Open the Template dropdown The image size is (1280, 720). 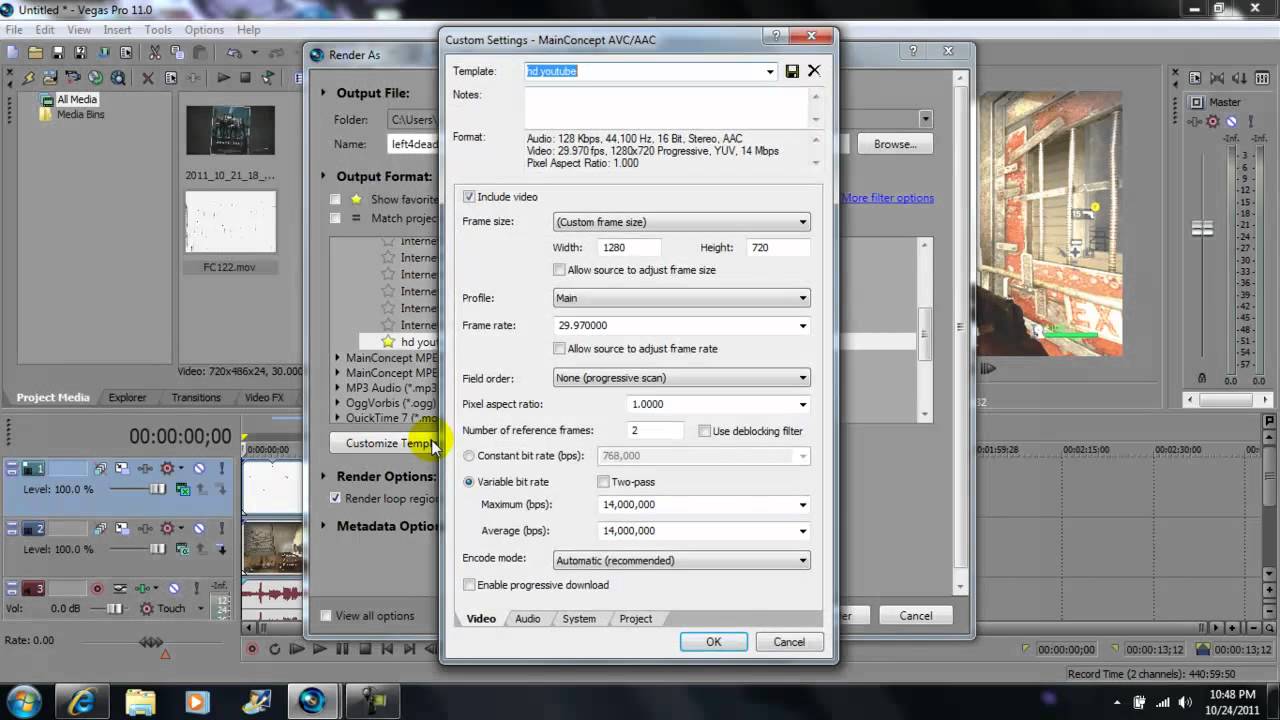pyautogui.click(x=770, y=71)
